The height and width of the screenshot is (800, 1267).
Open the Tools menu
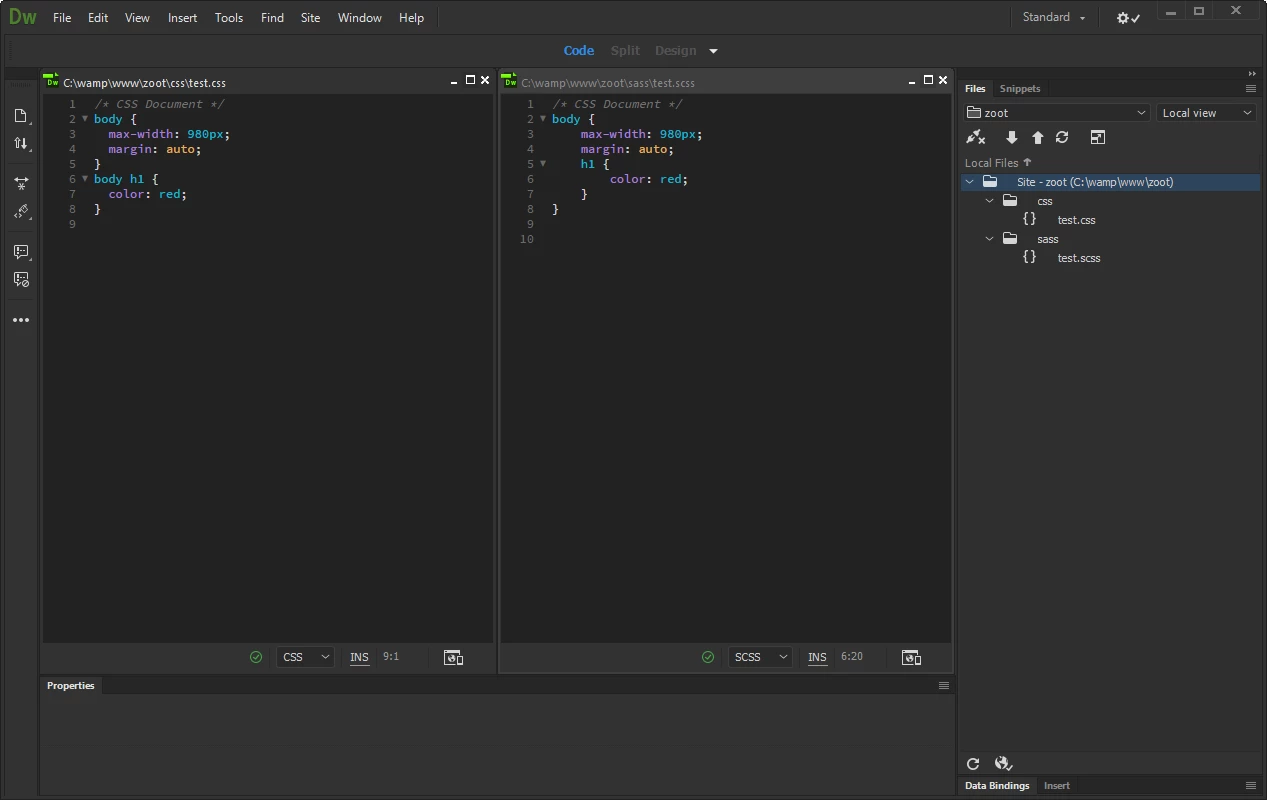229,18
